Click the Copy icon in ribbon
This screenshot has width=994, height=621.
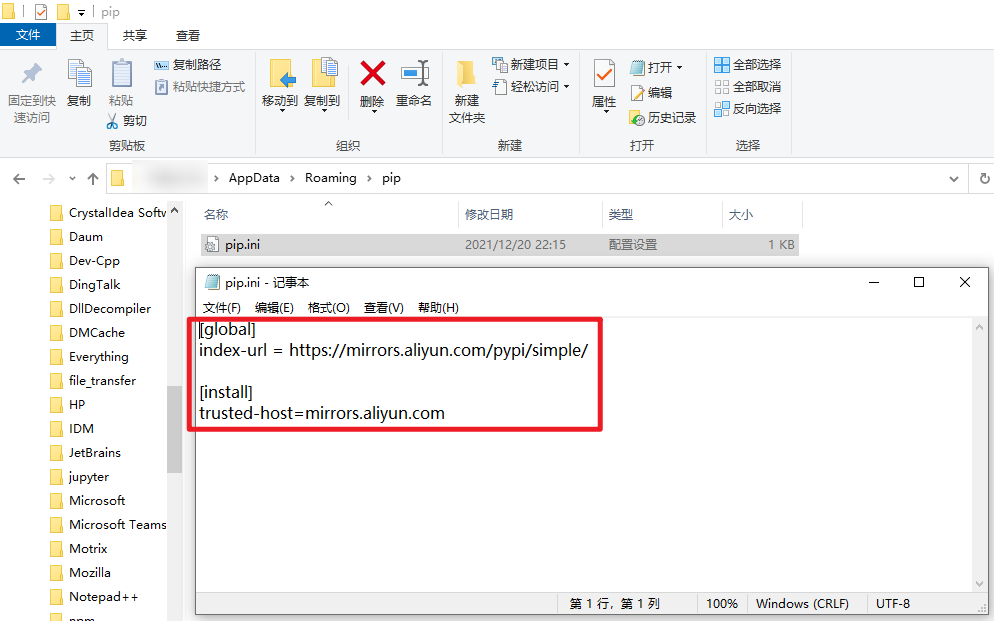(80, 74)
